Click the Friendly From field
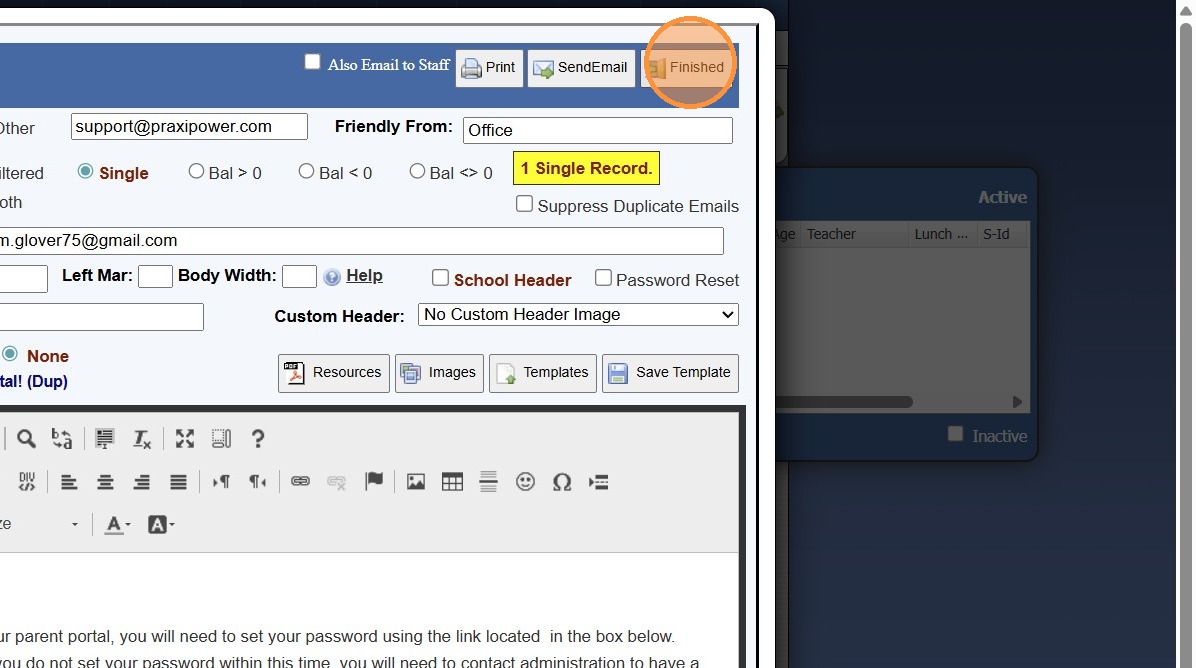Image resolution: width=1196 pixels, height=668 pixels. 598,130
